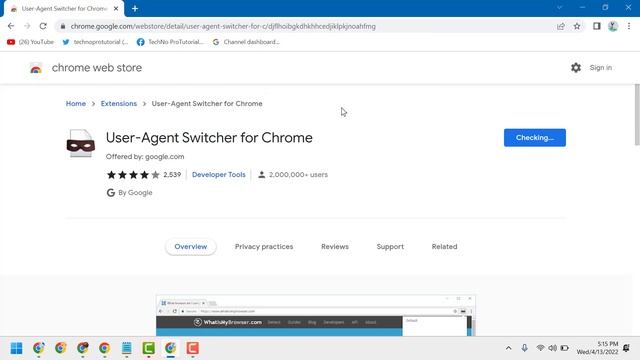Open the YouTube bookmark
Screen dimensions: 640x360
(x=30, y=42)
